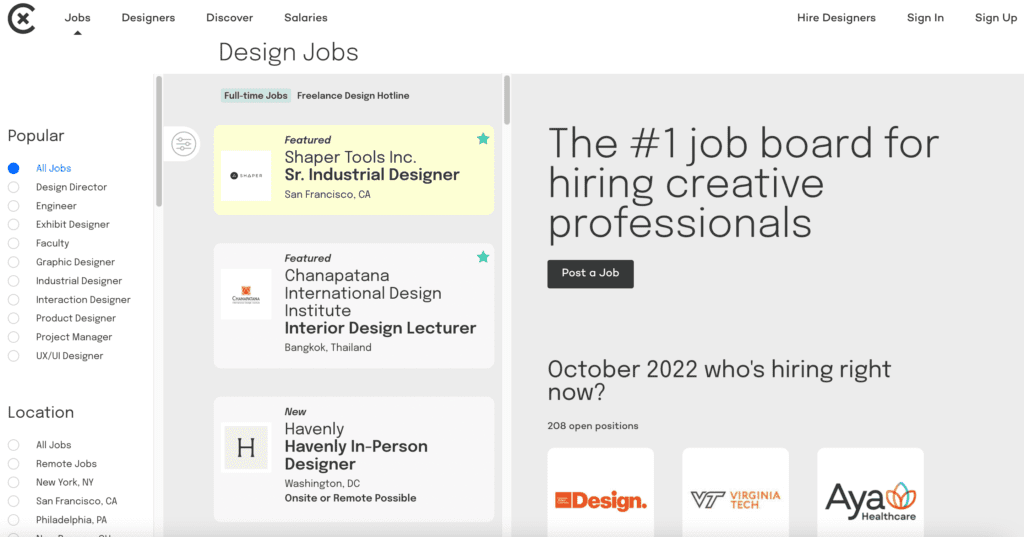The image size is (1024, 537).
Task: Open the Havenly In-Person Designer listing
Action: coord(354,459)
